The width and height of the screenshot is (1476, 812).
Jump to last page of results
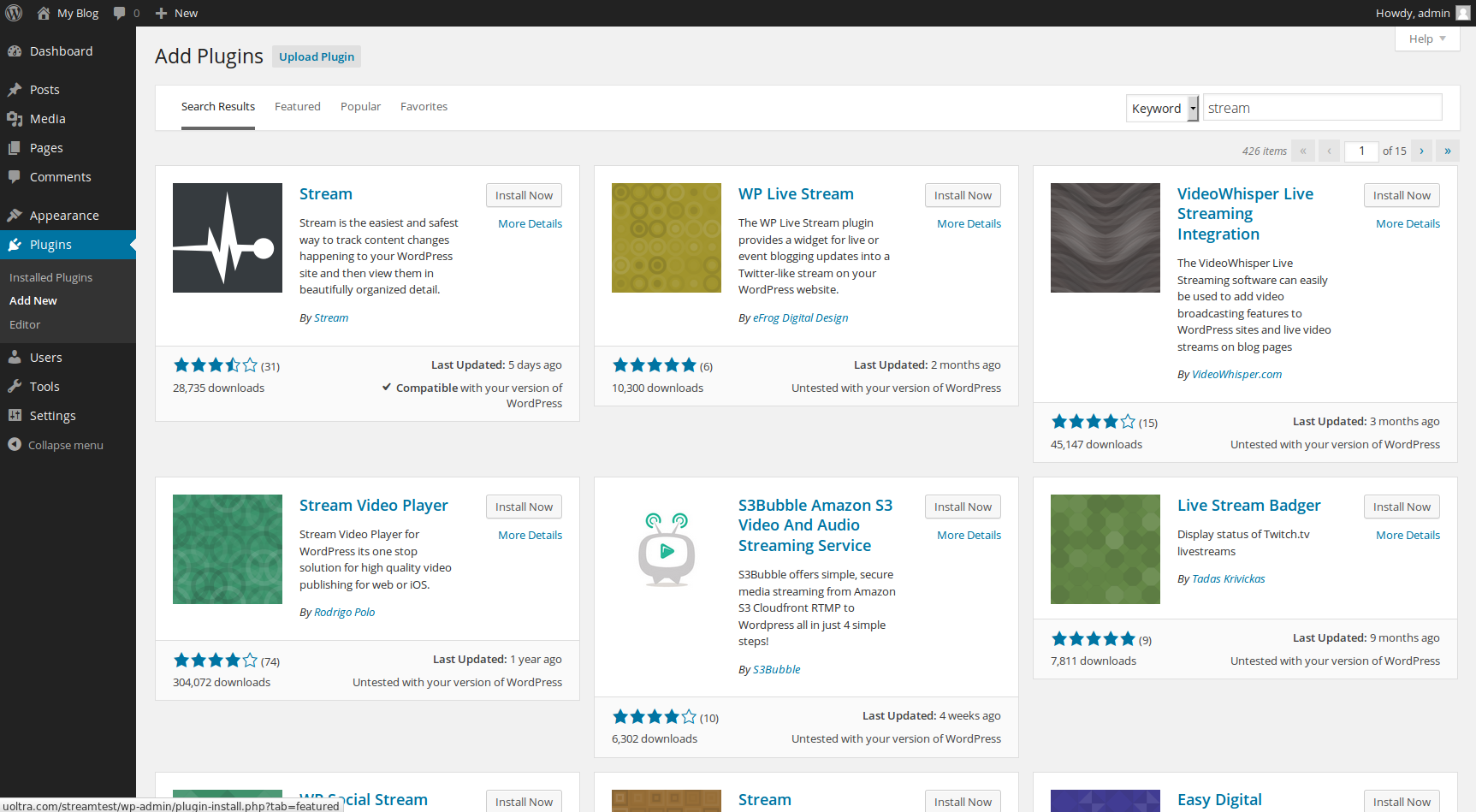[1448, 151]
